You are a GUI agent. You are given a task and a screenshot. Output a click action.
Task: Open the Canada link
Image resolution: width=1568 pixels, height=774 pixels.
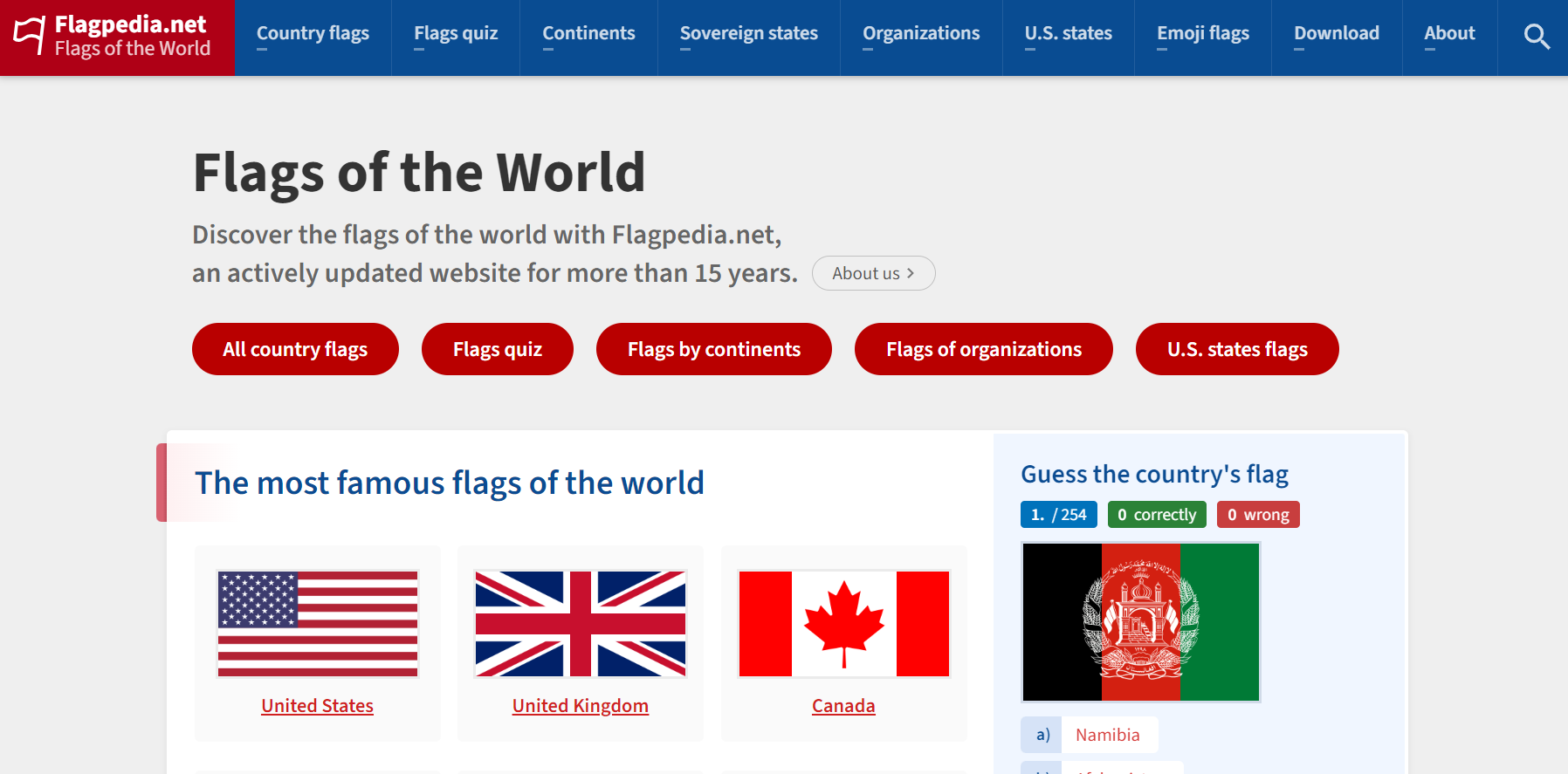[x=843, y=706]
